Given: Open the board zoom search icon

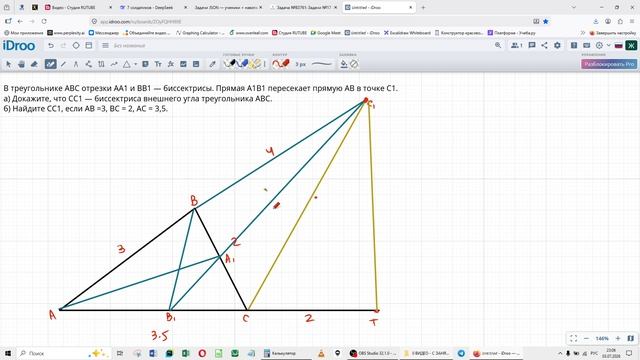Looking at the screenshot, I should 498,45.
